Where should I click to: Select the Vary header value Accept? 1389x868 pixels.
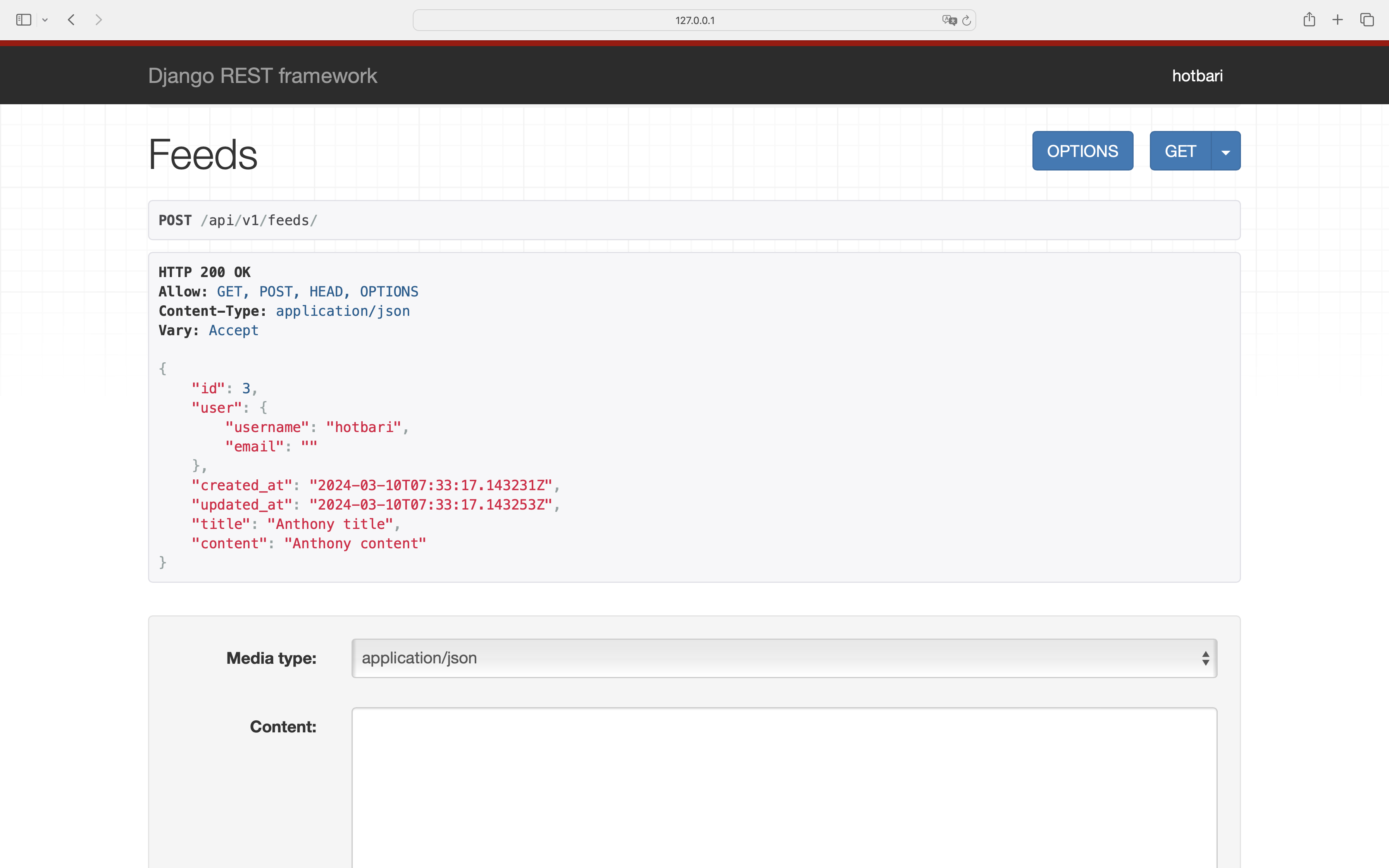234,331
